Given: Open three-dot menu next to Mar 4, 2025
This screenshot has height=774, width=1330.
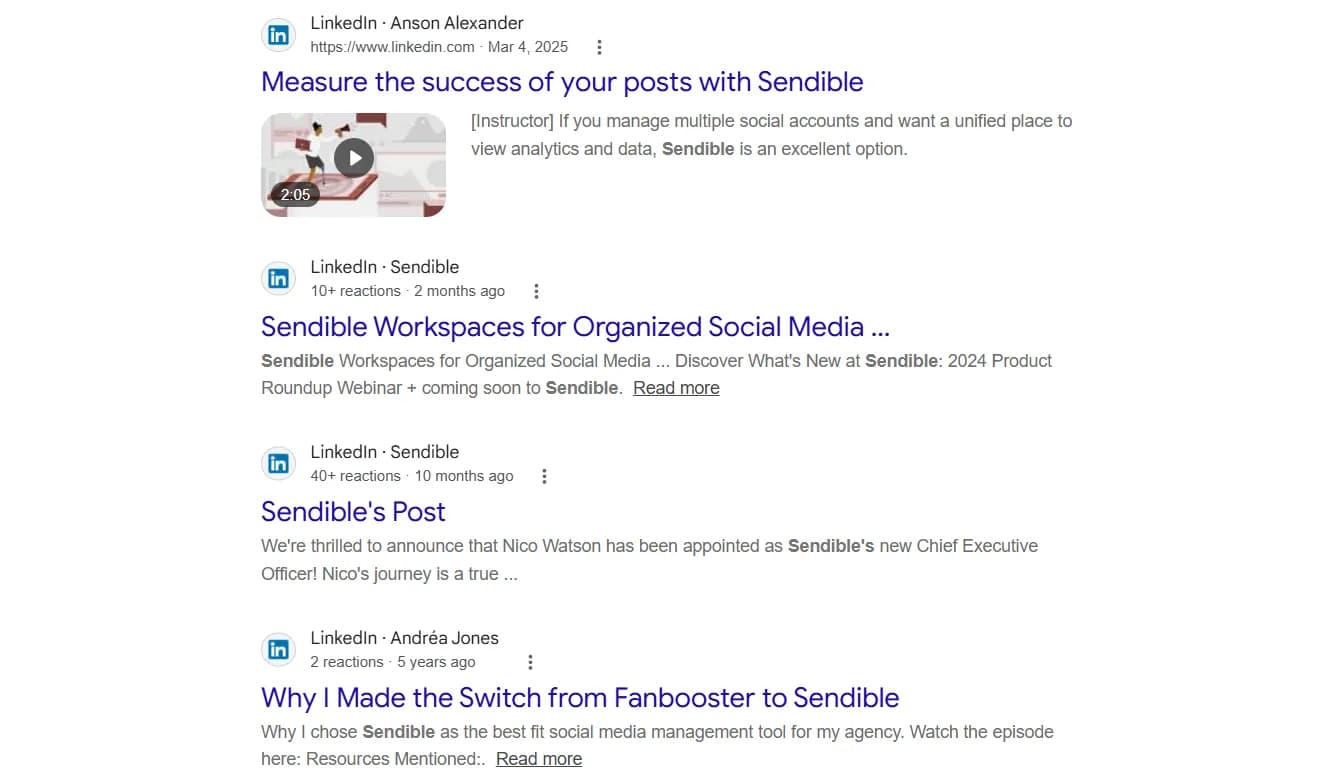Looking at the screenshot, I should coord(599,47).
